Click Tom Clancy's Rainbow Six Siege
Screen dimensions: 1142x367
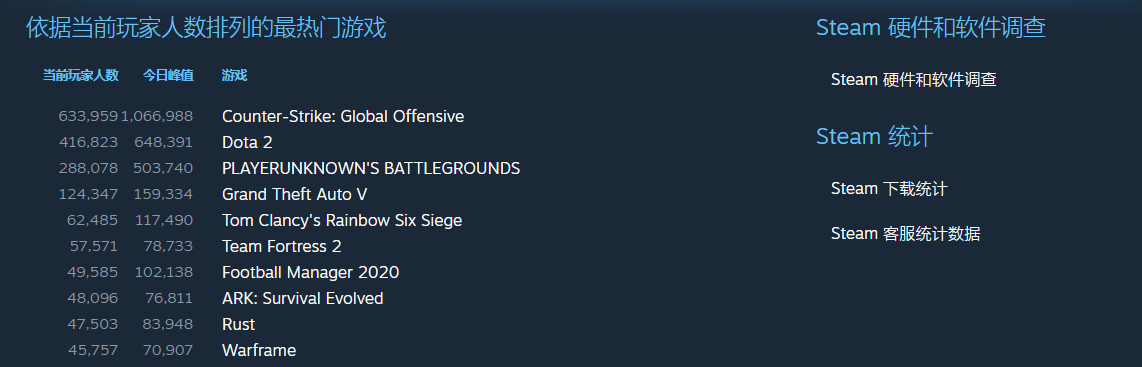point(342,221)
